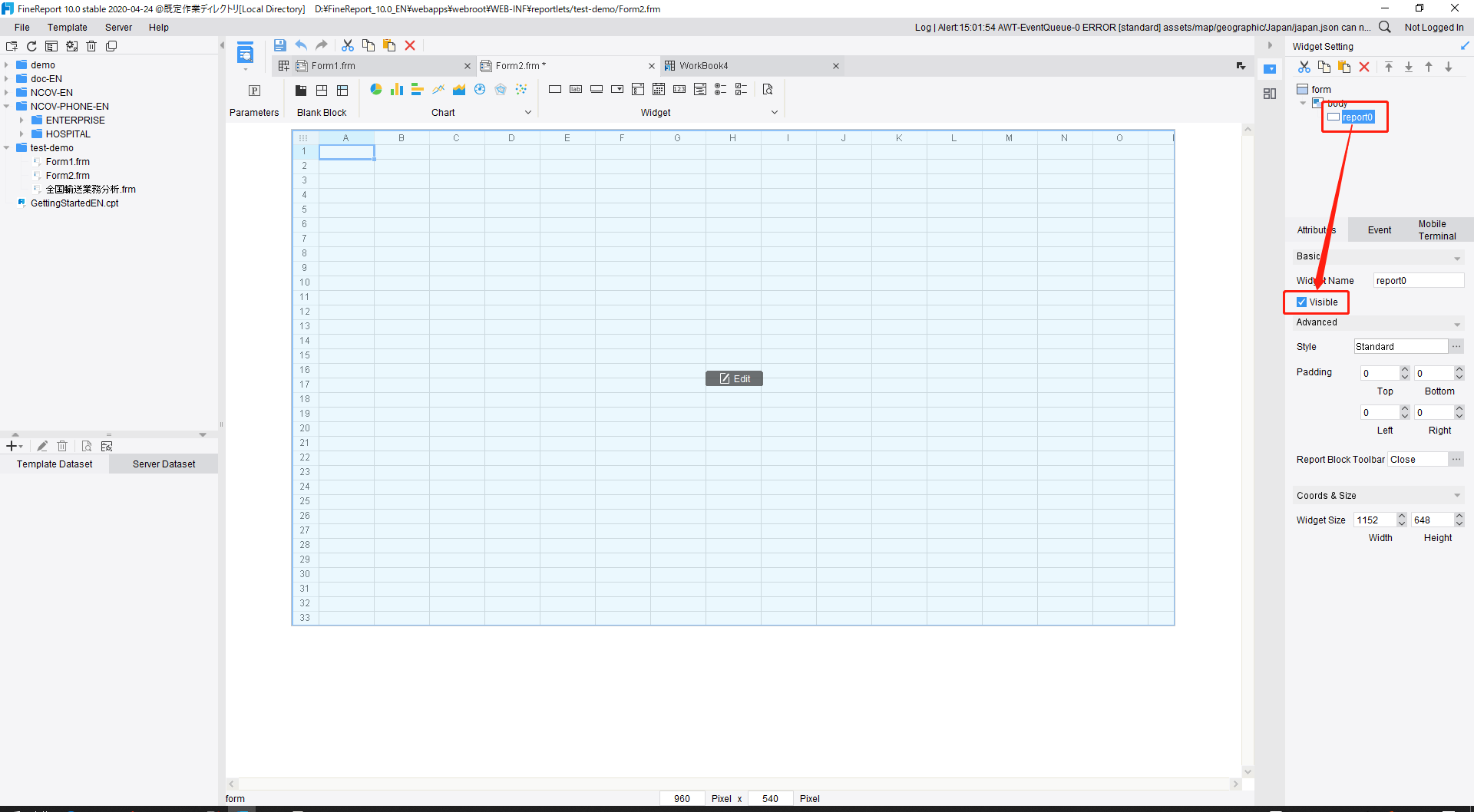The width and height of the screenshot is (1474, 812).
Task: Pick the radar chart icon
Action: (501, 90)
